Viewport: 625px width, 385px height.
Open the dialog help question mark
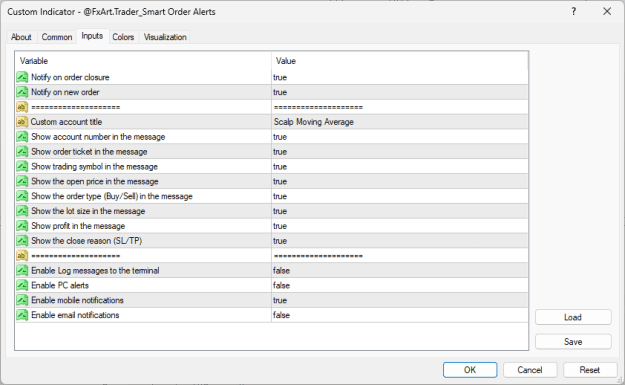coord(574,12)
